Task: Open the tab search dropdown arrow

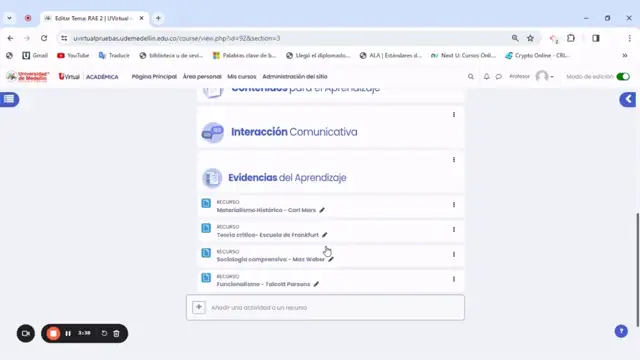Action: (x=9, y=18)
